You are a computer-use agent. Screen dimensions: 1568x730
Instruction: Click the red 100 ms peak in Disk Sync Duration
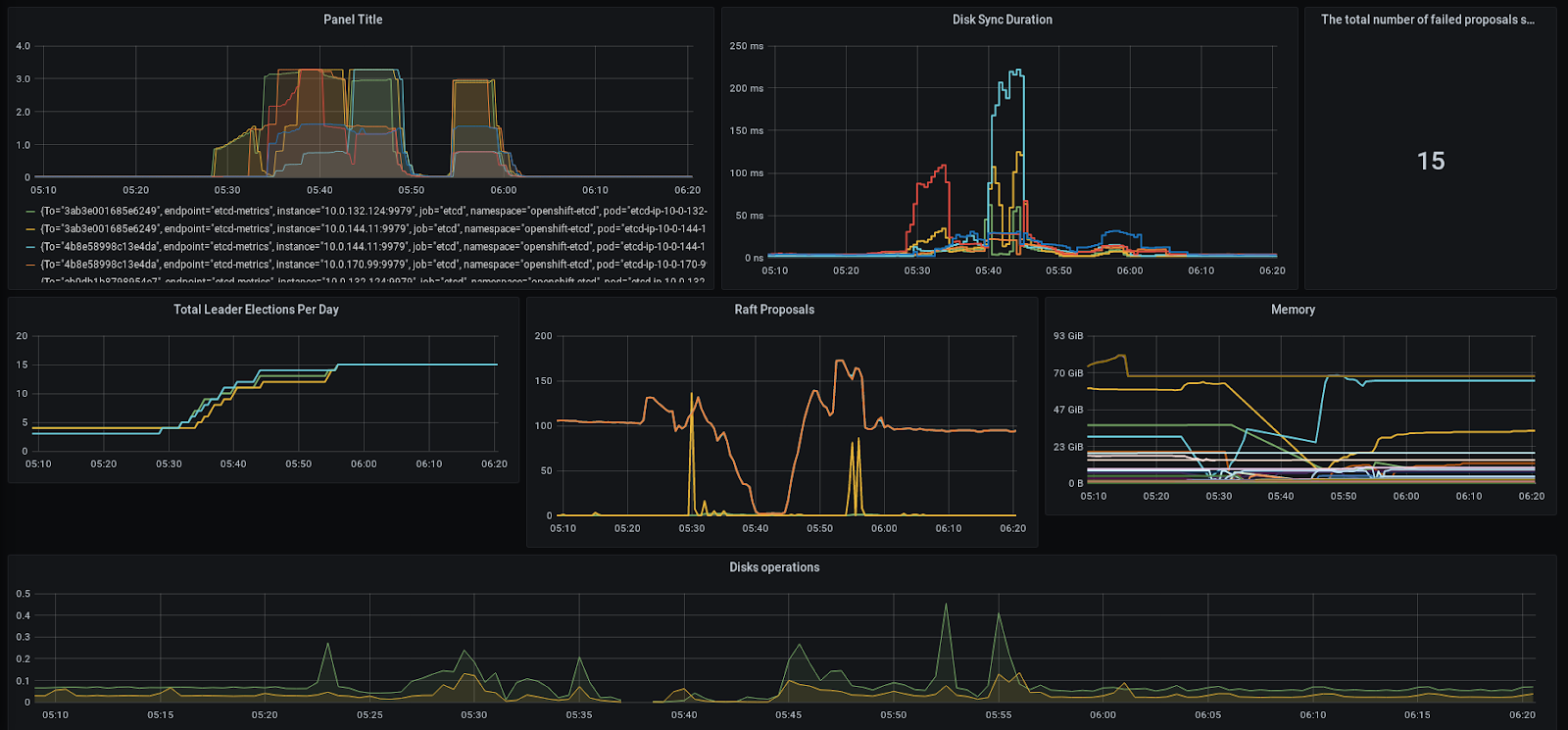[944, 167]
